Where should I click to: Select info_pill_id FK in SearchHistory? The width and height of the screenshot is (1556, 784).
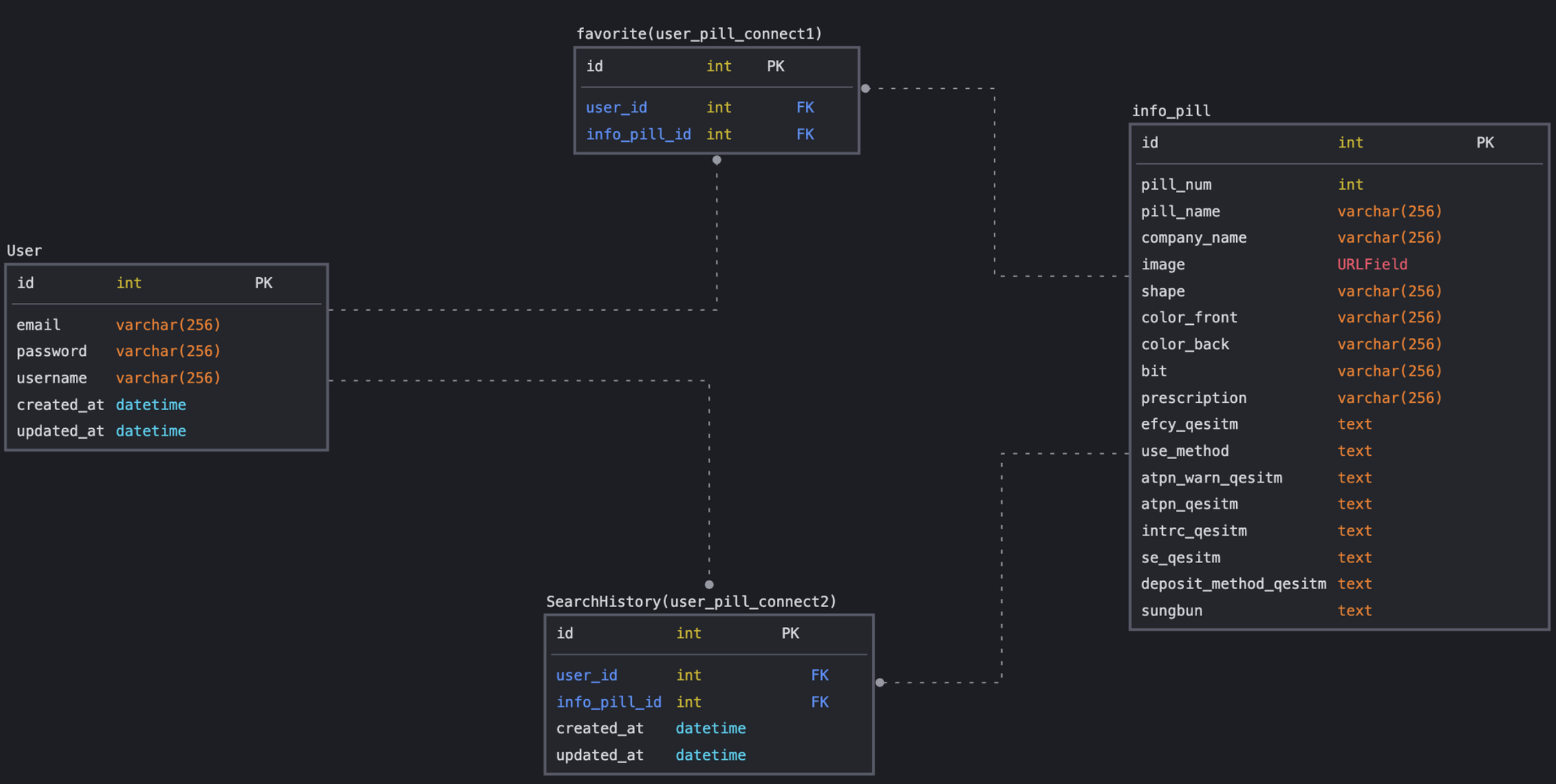coord(609,702)
